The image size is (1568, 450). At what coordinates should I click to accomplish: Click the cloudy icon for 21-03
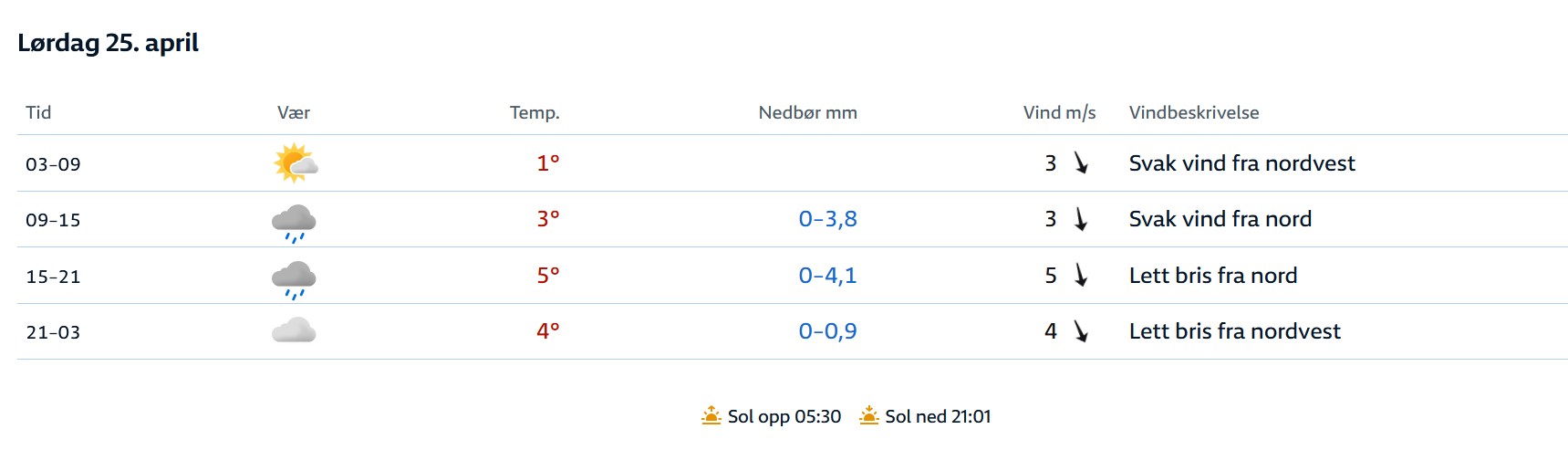click(x=294, y=330)
